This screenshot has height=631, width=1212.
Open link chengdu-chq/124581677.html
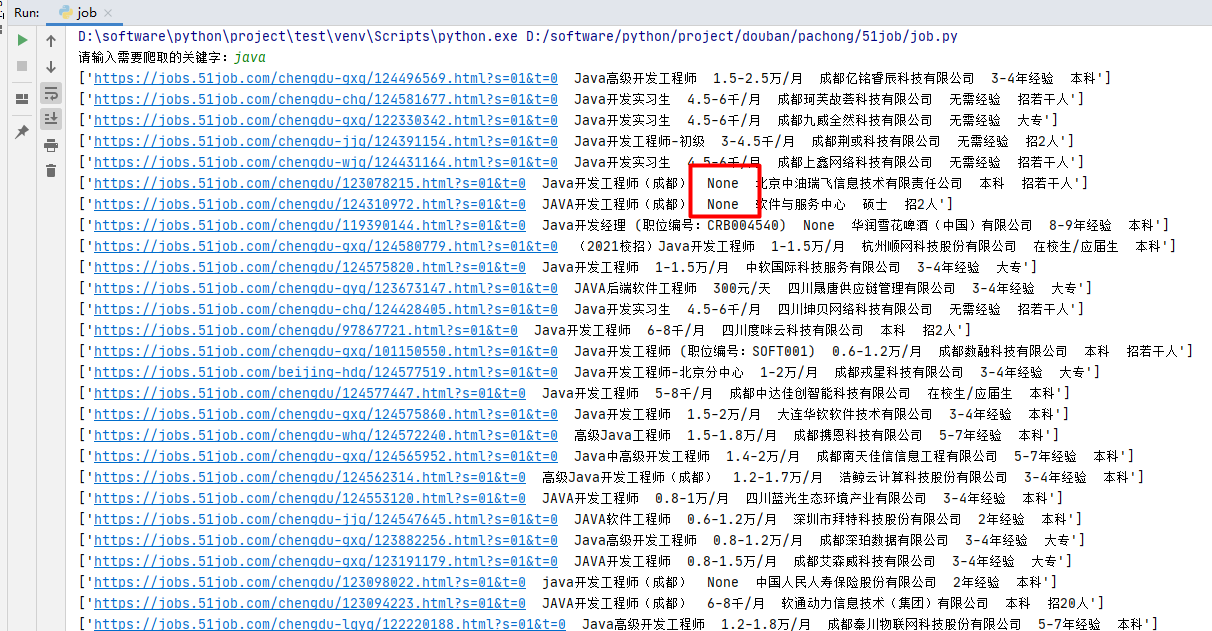coord(325,99)
